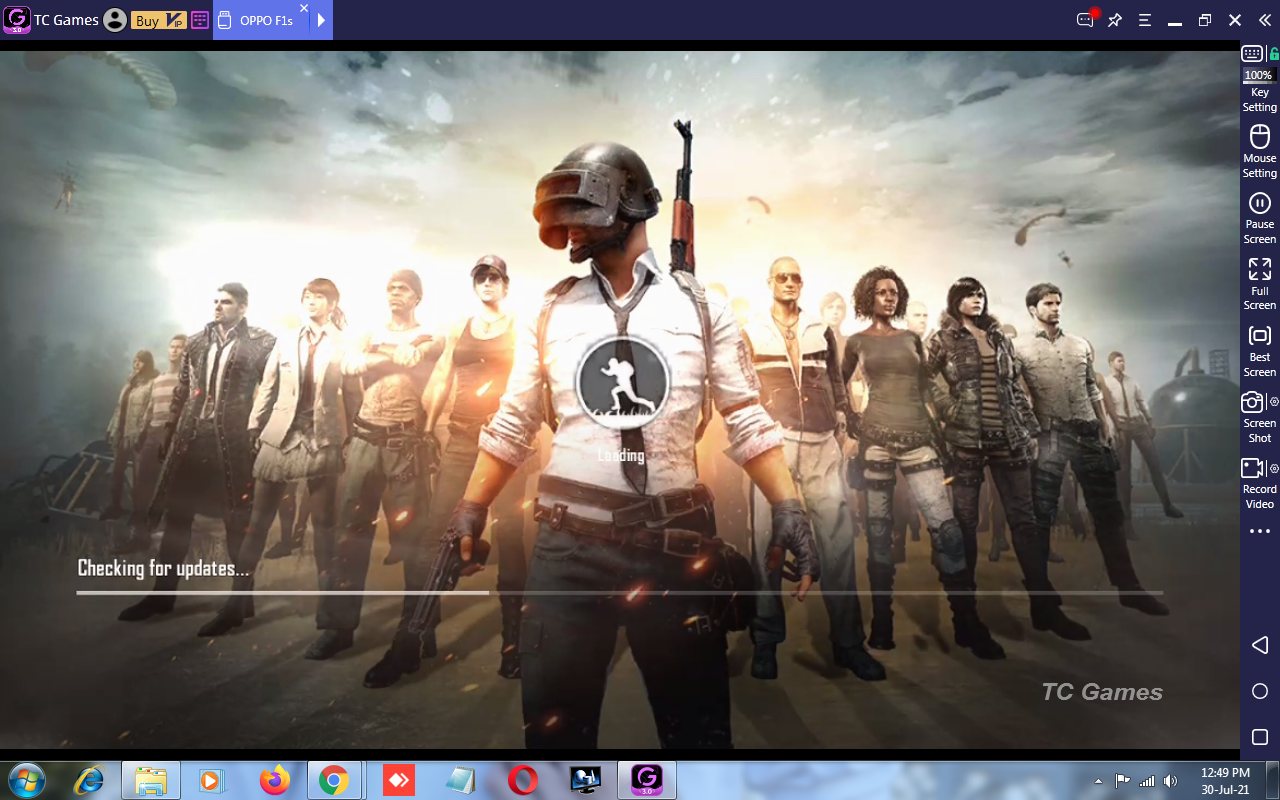
Task: Open the user account profile icon
Action: (x=115, y=20)
